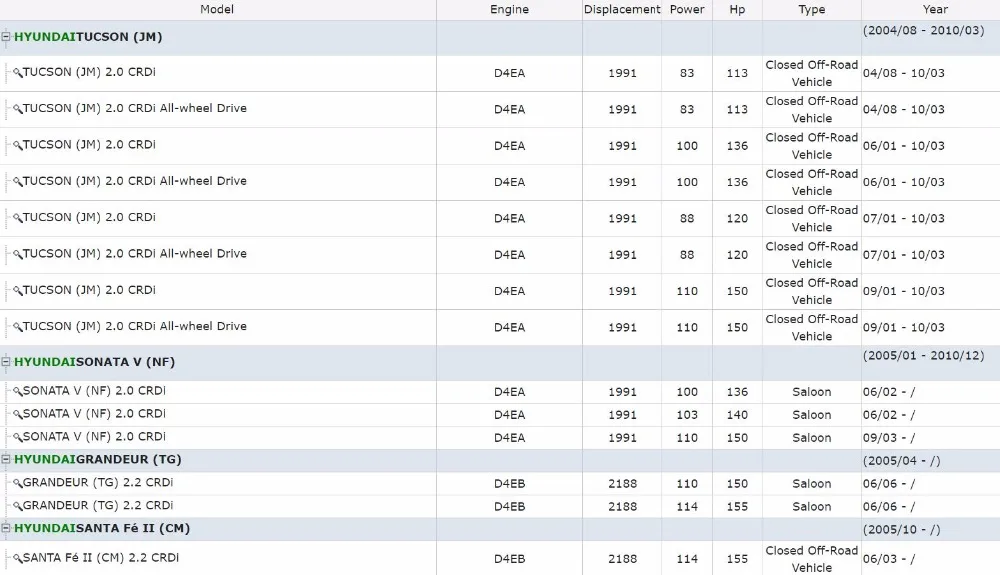Click Saloon type in GRANDEUR 150 Hp row
Screen dimensions: 1000x575
[x=811, y=484]
